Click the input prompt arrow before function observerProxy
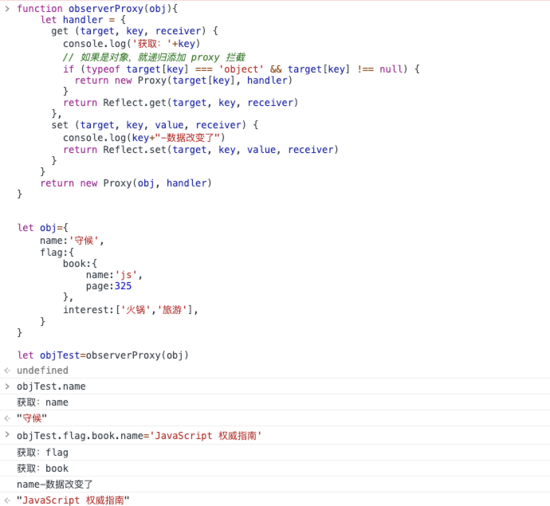This screenshot has width=550, height=506. (x=7, y=9)
